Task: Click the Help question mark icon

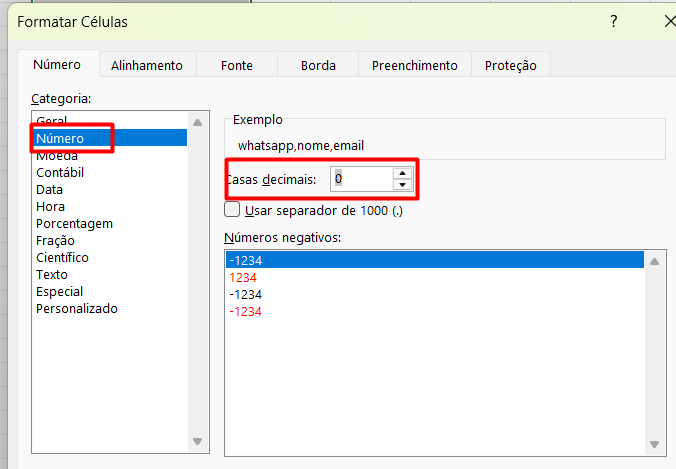Action: pos(614,21)
